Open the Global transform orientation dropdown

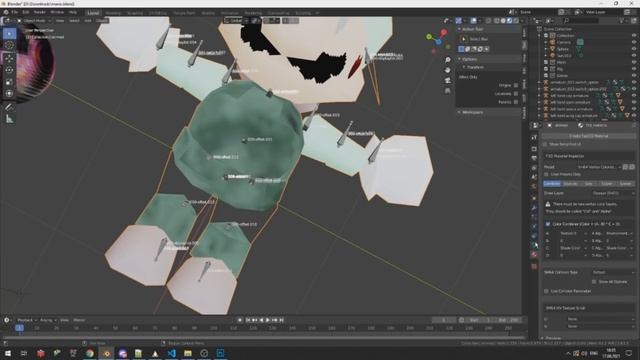(235, 20)
